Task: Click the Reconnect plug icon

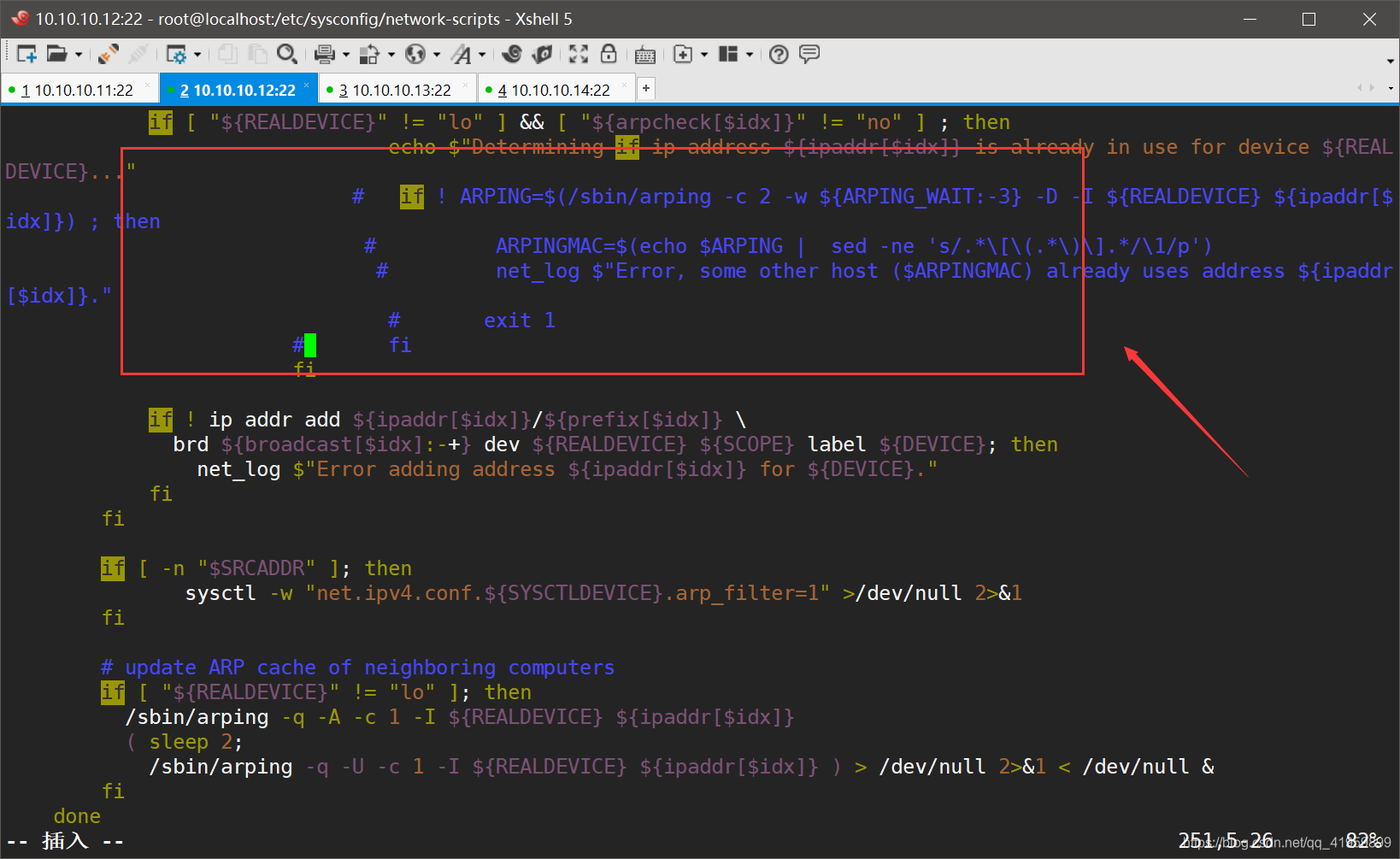Action: pos(109,55)
